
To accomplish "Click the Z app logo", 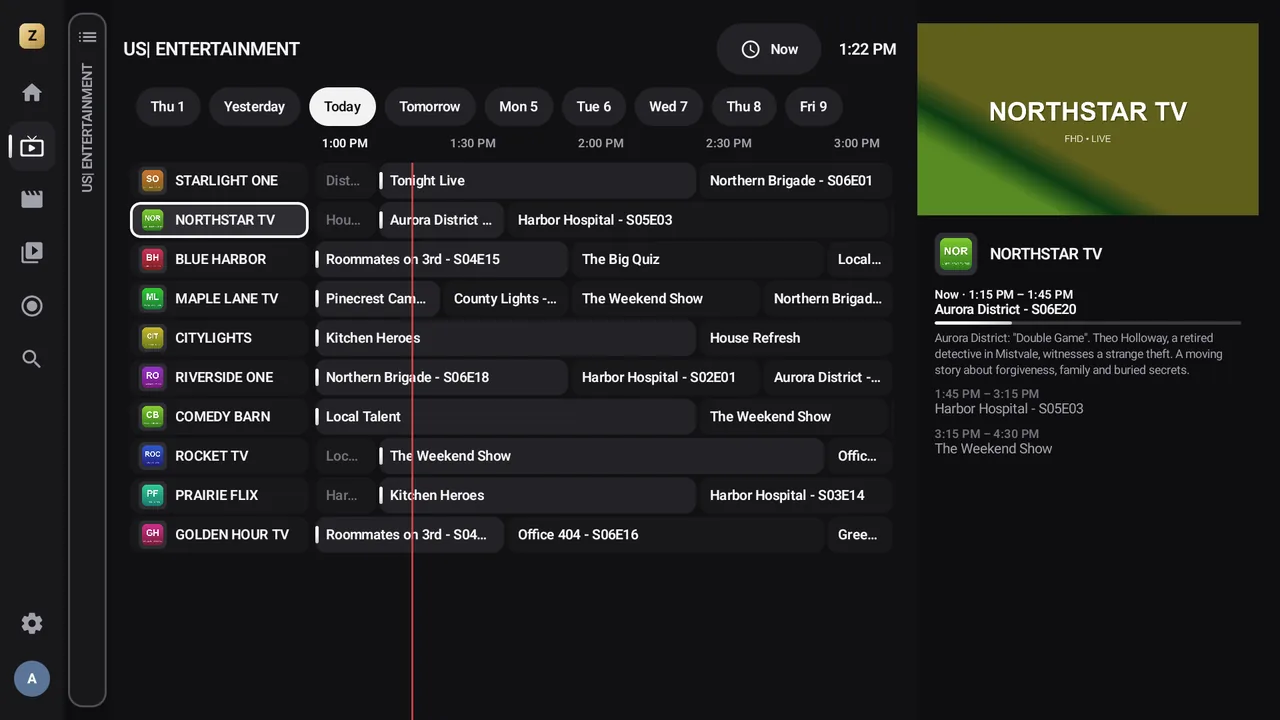I will (32, 37).
